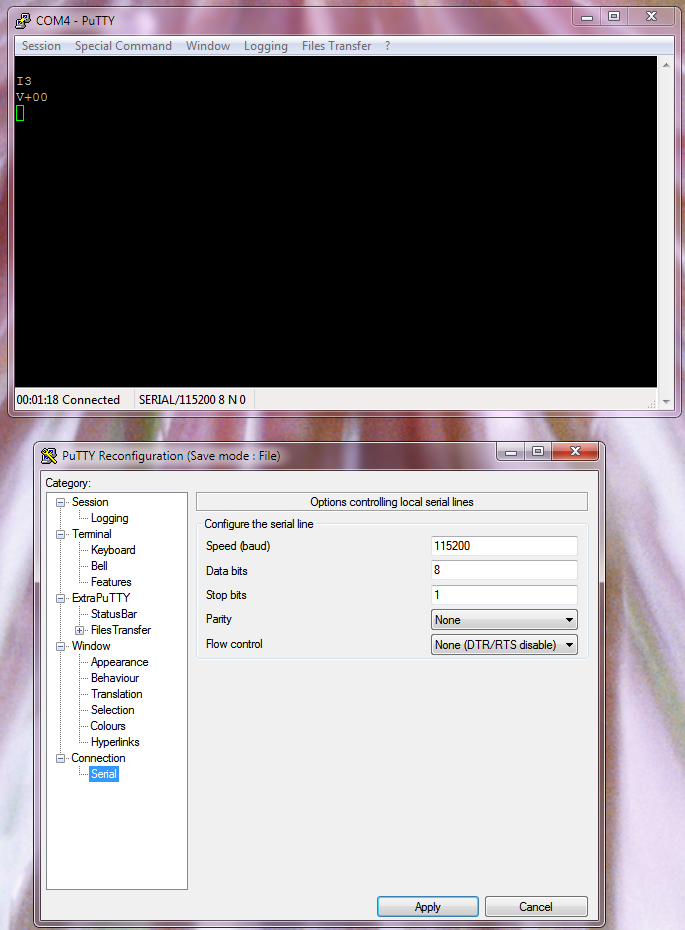Close the PuTTY Reconfiguration dialog
685x930 pixels.
point(575,452)
